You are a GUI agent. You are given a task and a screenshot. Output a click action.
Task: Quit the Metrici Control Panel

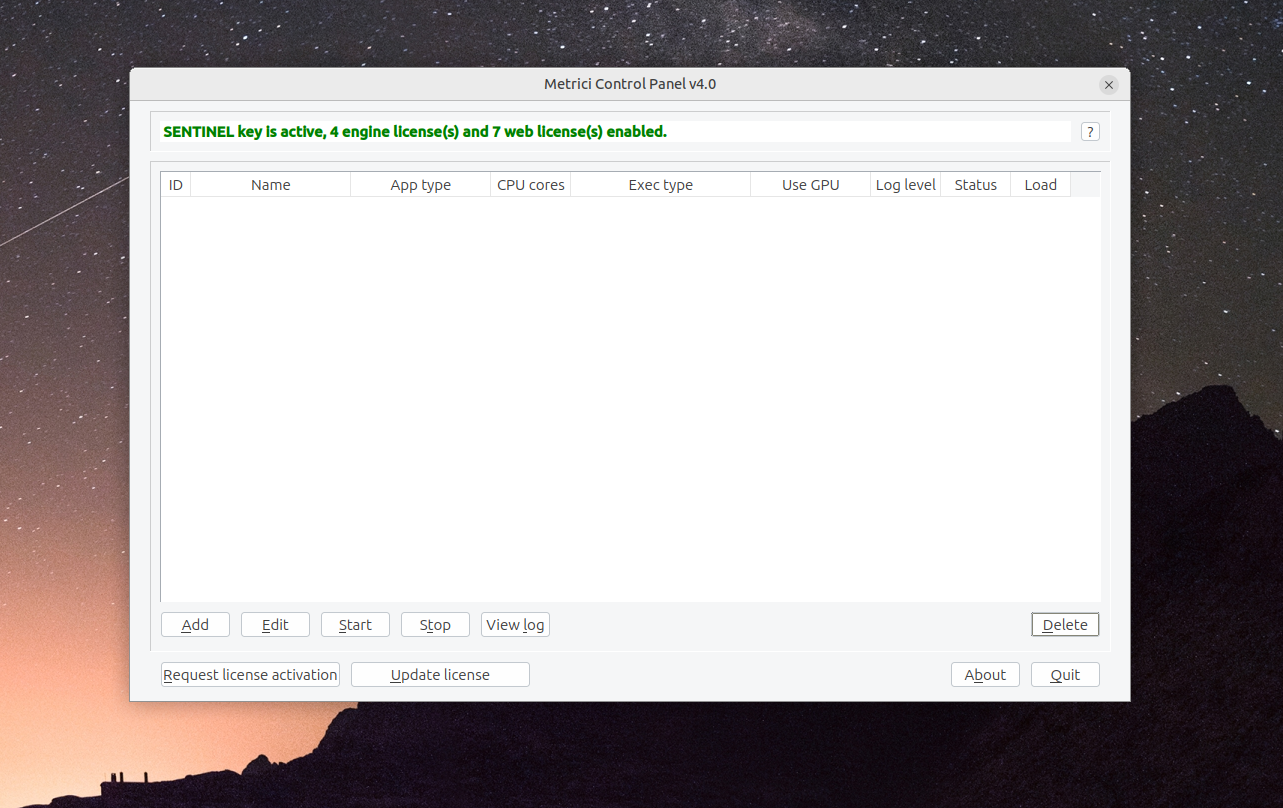[1065, 674]
